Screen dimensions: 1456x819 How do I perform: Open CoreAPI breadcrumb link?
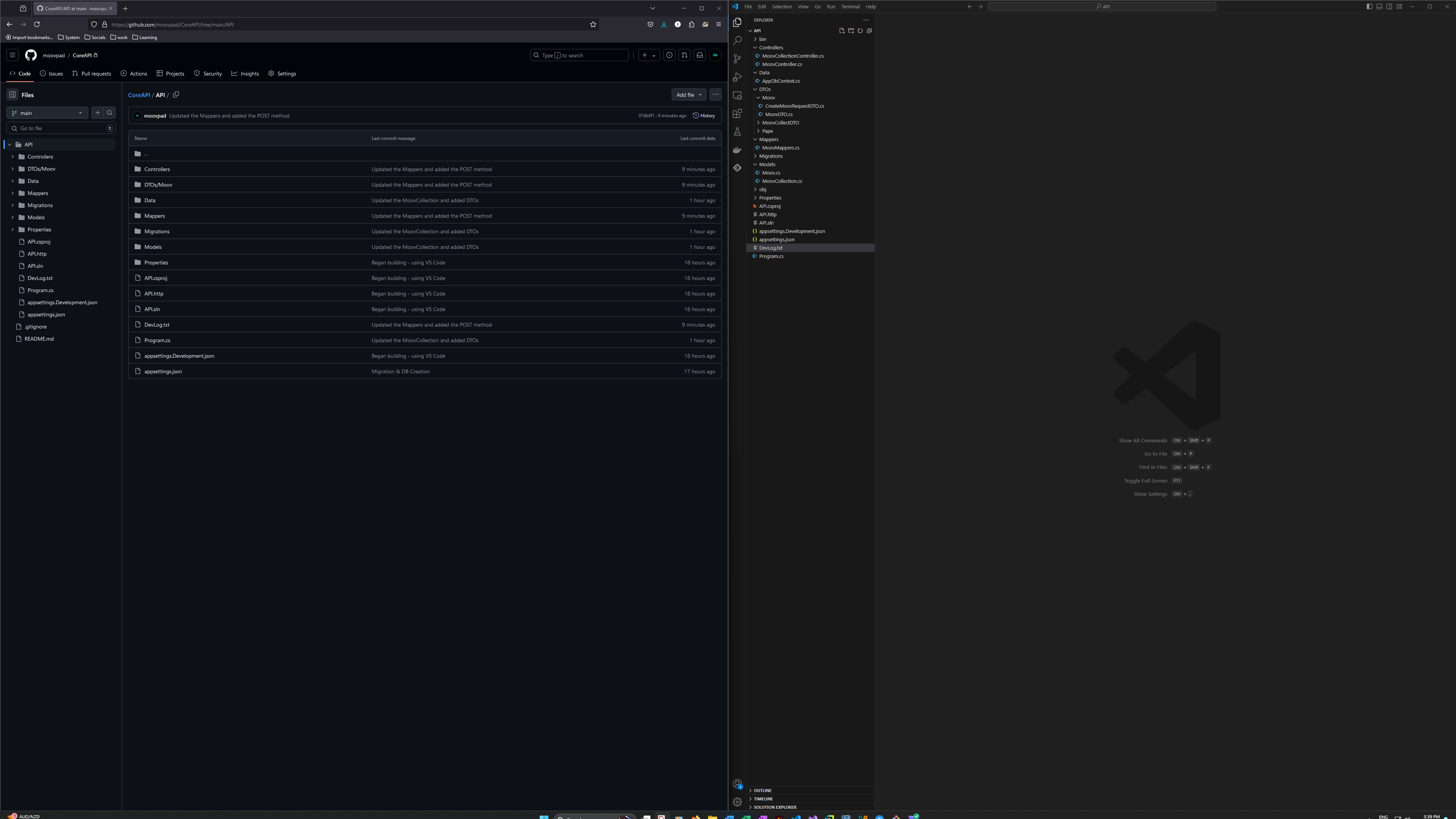coord(139,95)
